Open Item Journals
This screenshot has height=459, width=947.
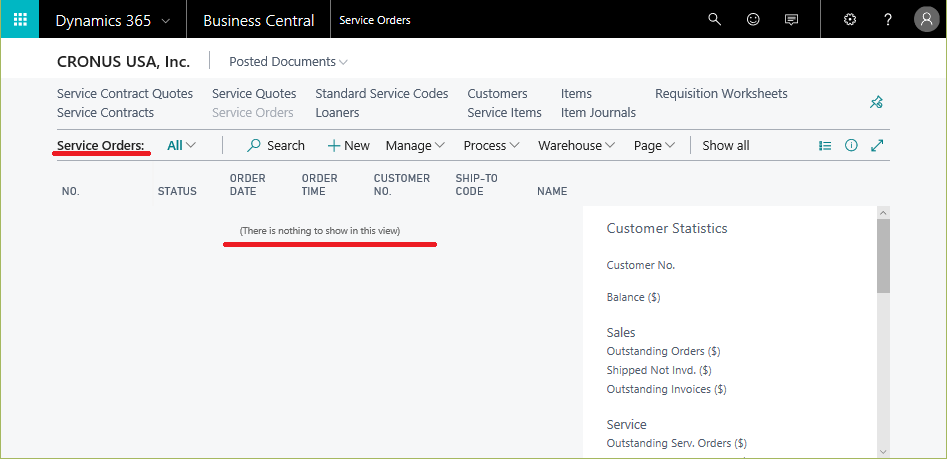tap(598, 112)
